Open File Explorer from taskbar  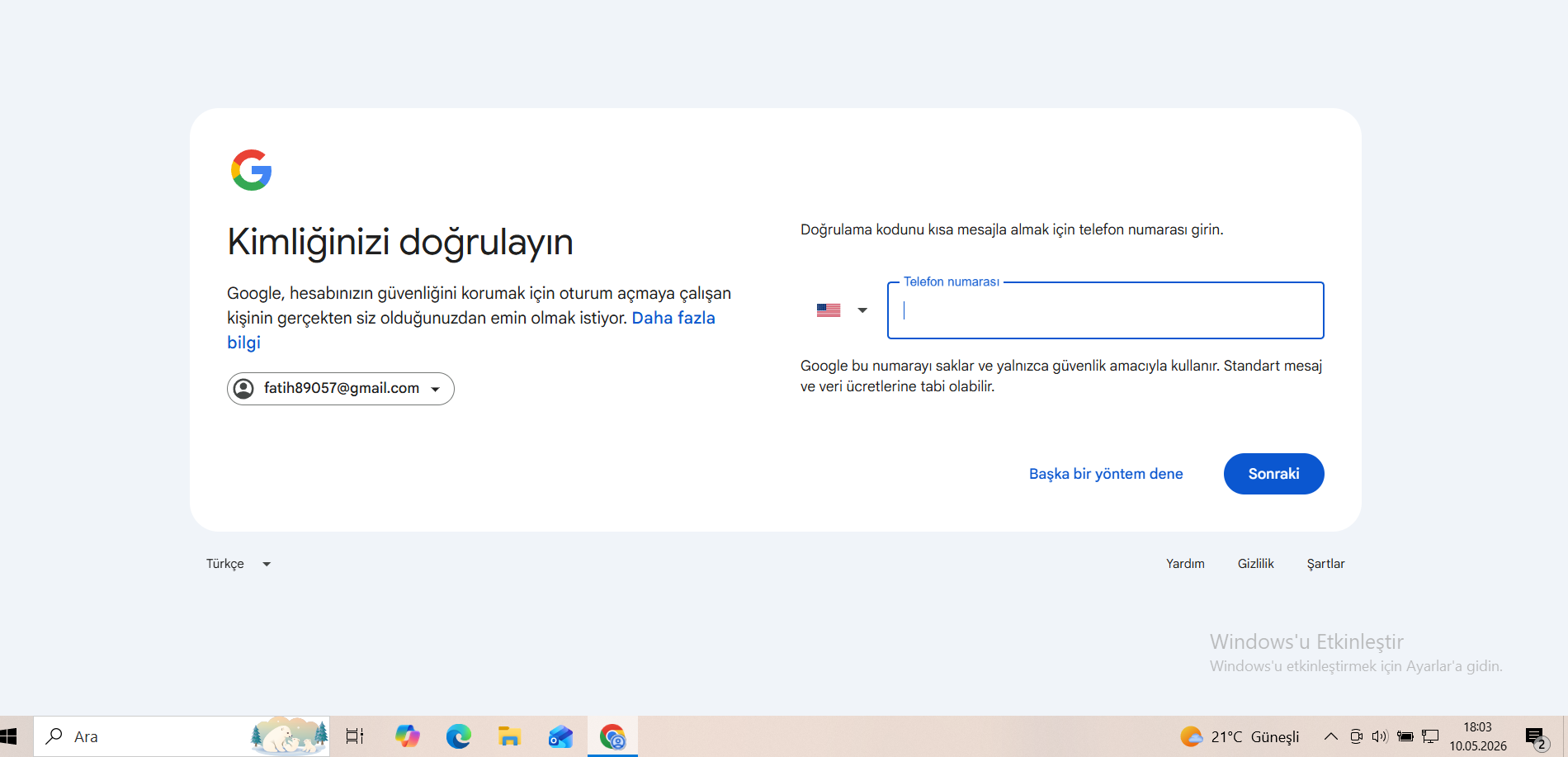tap(509, 736)
